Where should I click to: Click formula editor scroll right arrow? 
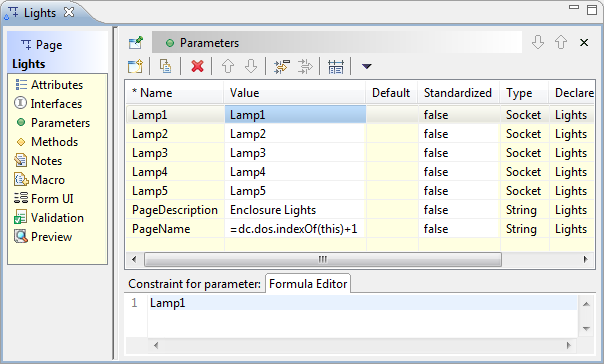pos(569,346)
